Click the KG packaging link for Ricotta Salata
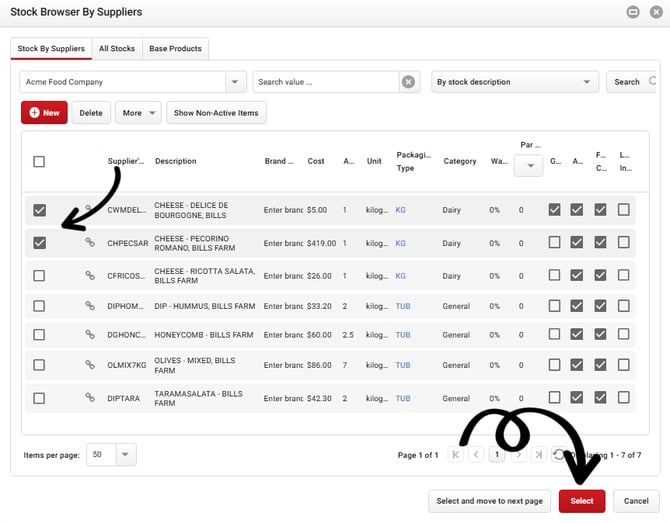Image resolution: width=670 pixels, height=523 pixels. pos(401,275)
